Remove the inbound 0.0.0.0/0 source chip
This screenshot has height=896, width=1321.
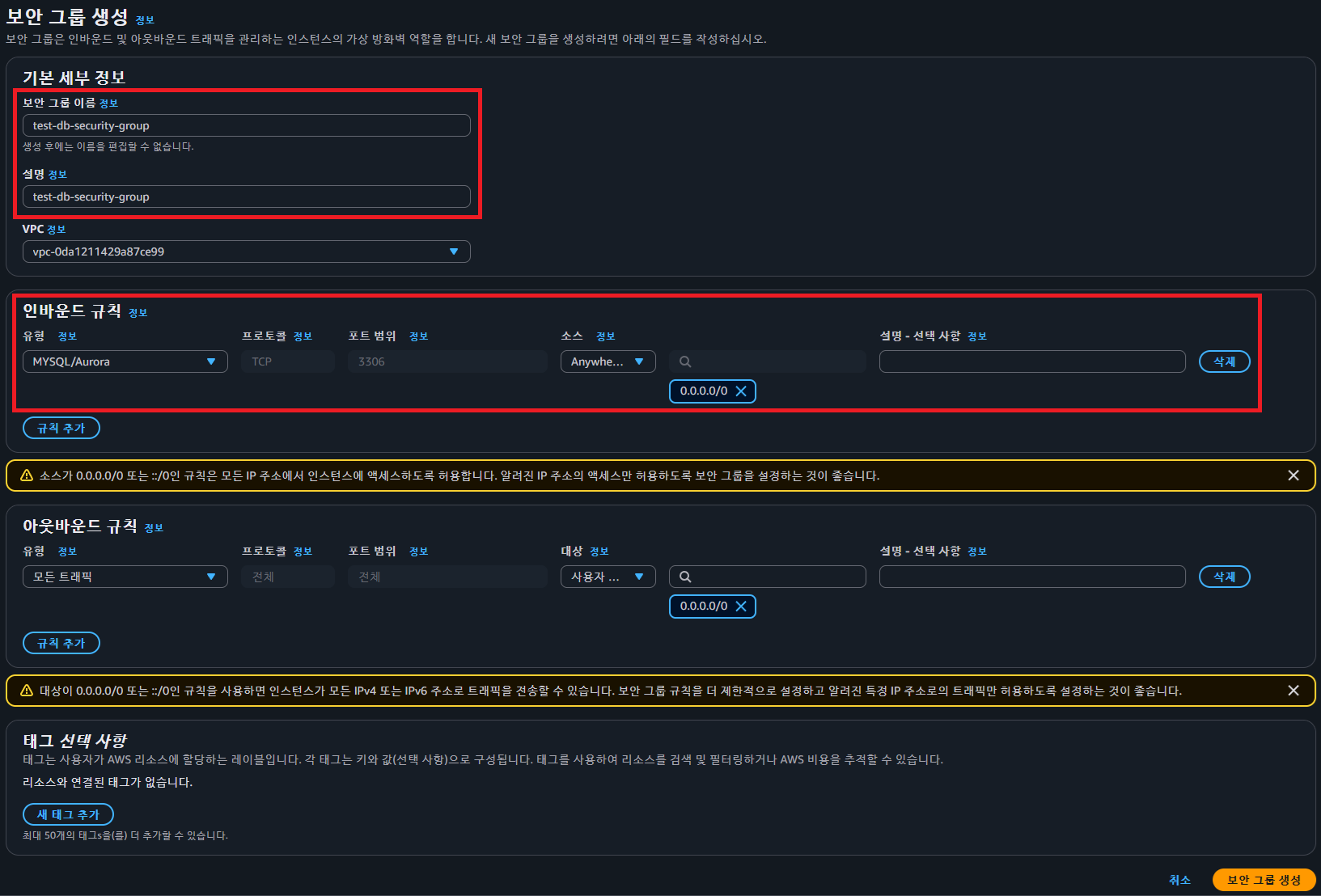pyautogui.click(x=741, y=391)
